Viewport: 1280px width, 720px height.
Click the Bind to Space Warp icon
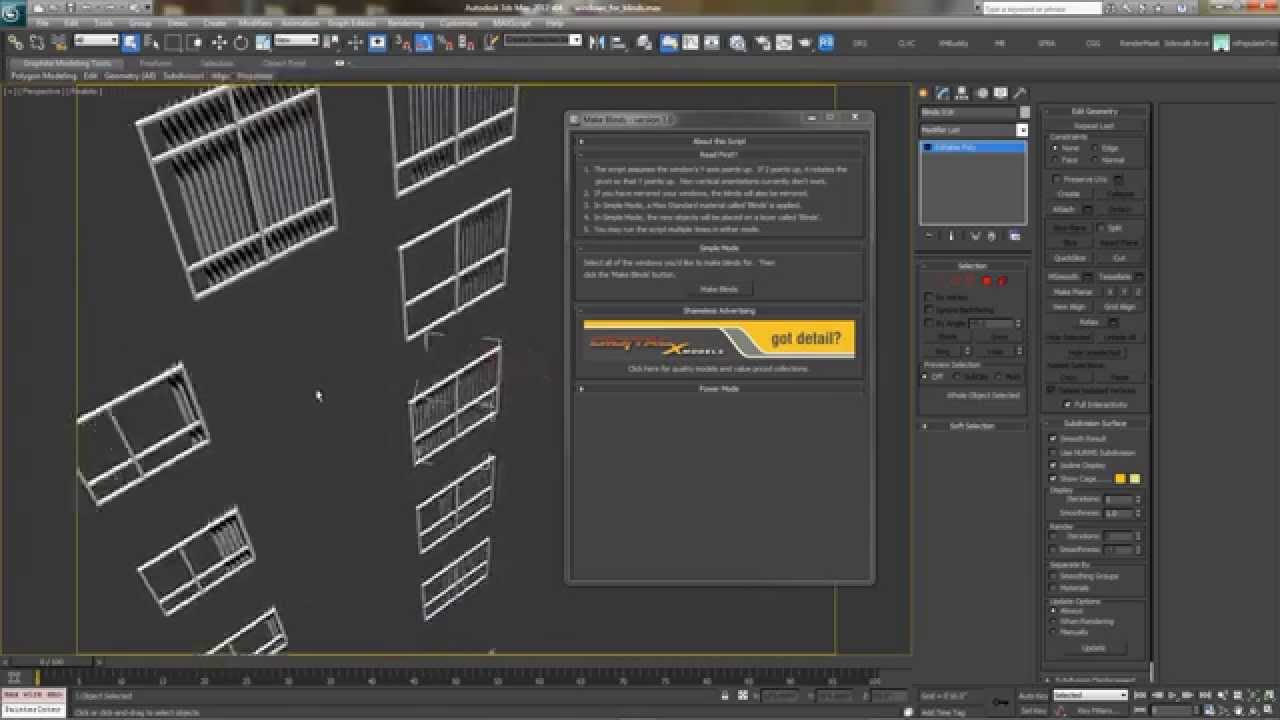pyautogui.click(x=59, y=43)
